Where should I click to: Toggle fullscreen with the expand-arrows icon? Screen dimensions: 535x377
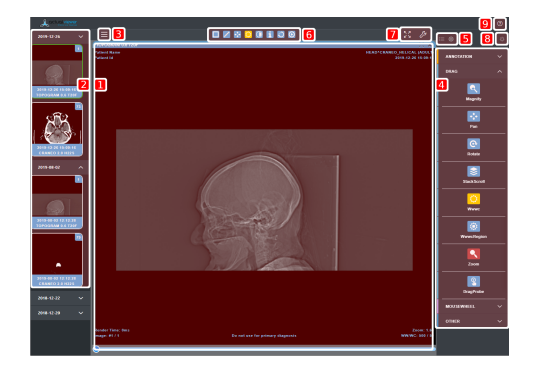407,34
